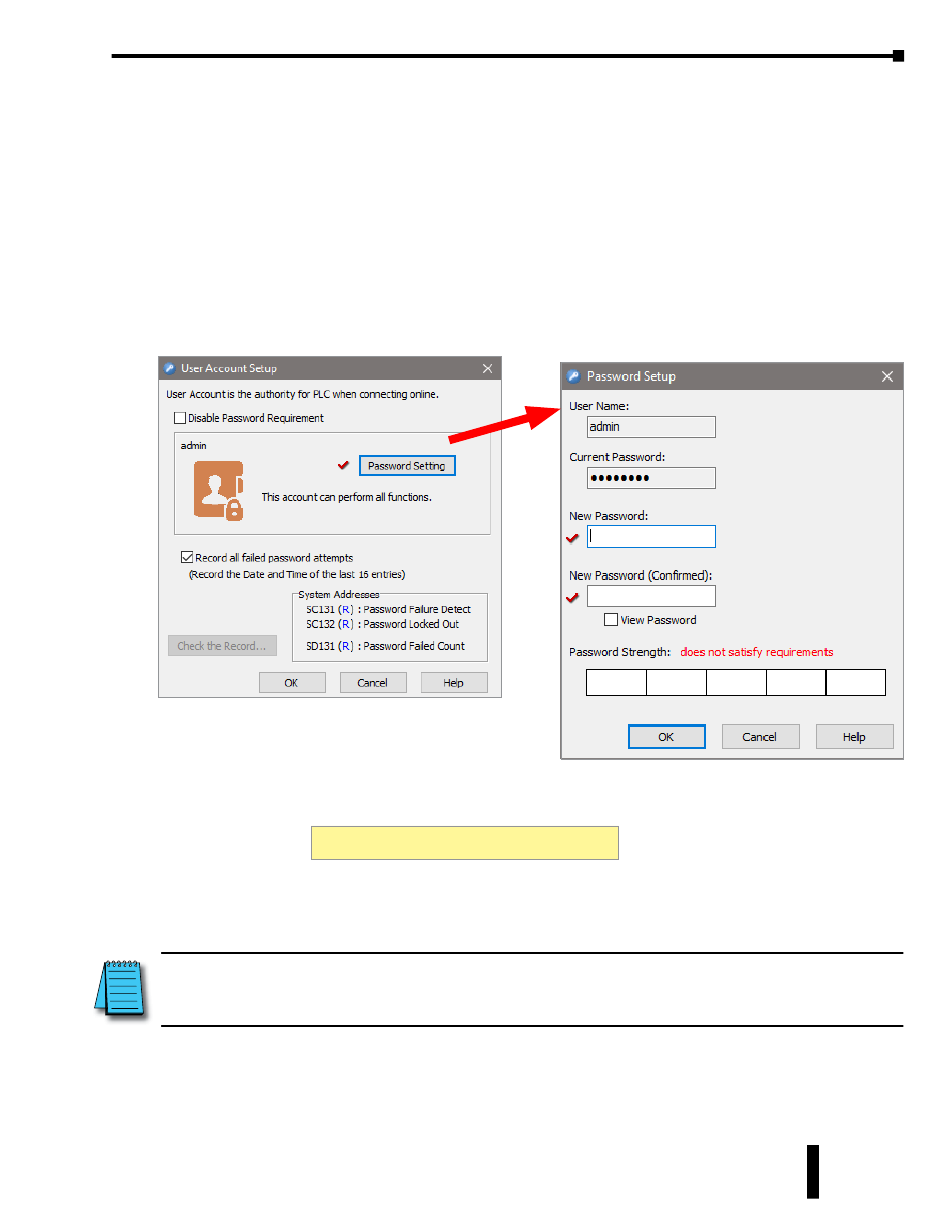Click the Current Password field
Viewport: 950px width, 1206px height.
[x=651, y=477]
